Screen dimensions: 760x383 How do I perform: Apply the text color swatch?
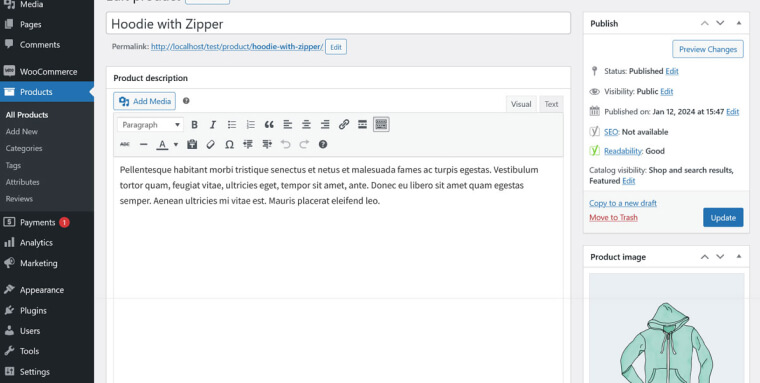coord(162,144)
